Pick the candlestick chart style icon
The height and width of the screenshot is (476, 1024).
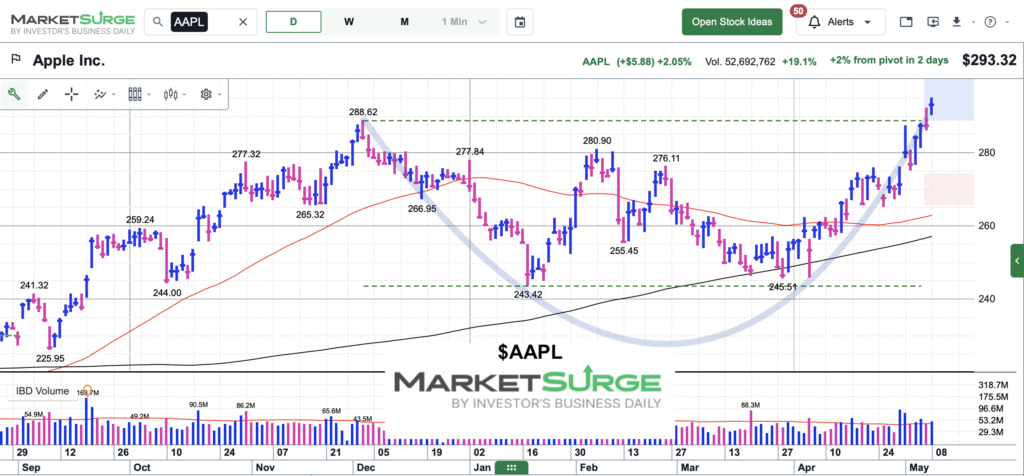pos(170,94)
